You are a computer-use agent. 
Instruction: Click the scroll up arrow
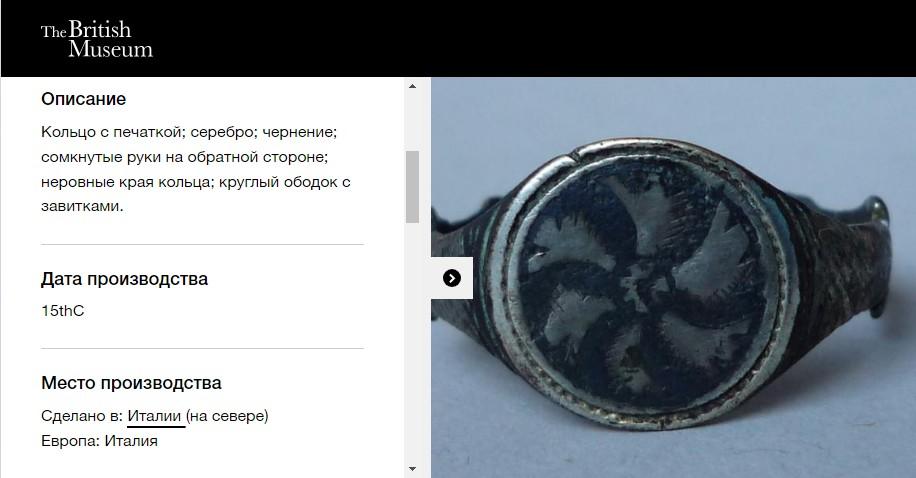412,86
